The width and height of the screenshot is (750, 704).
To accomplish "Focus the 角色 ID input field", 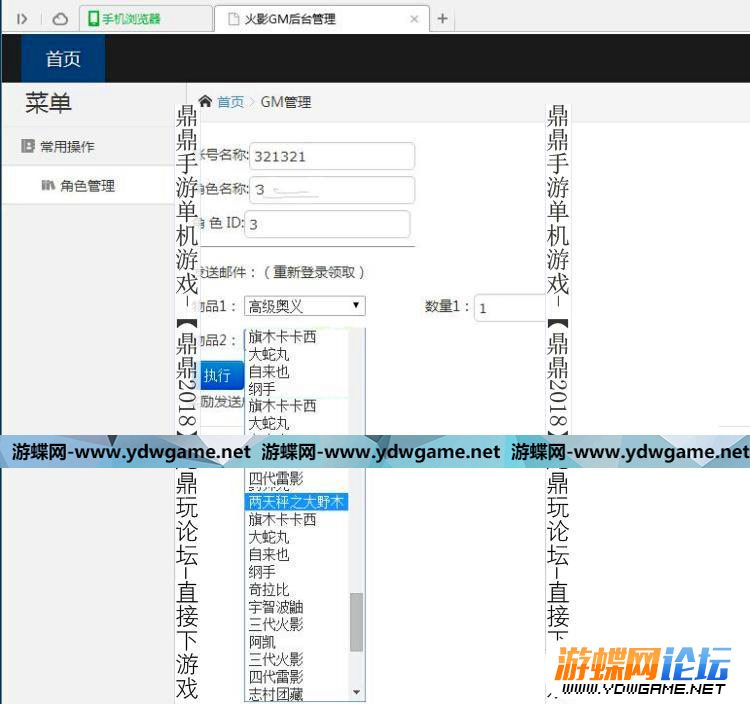I will 327,224.
